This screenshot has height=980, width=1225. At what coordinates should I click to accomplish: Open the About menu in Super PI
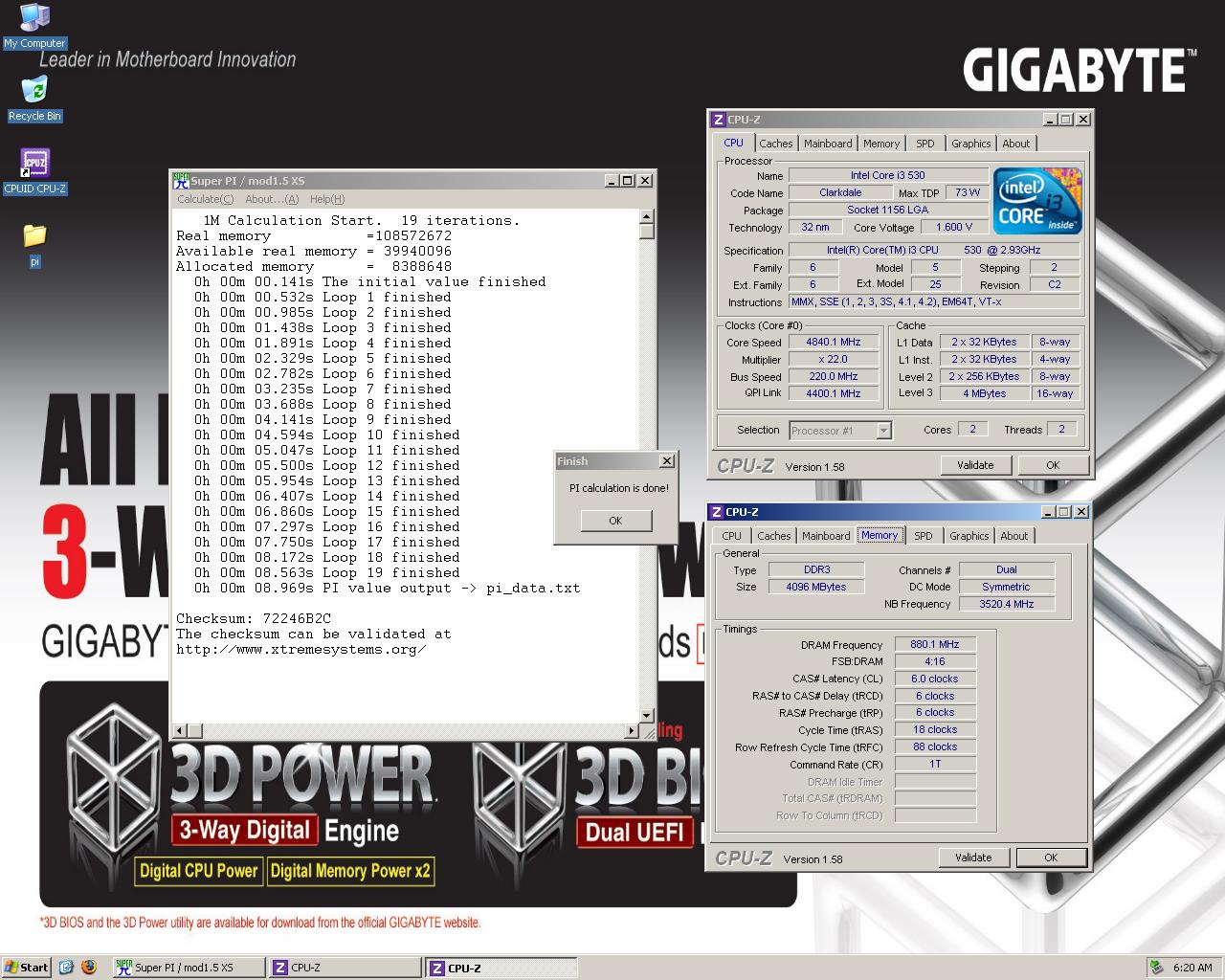271,199
